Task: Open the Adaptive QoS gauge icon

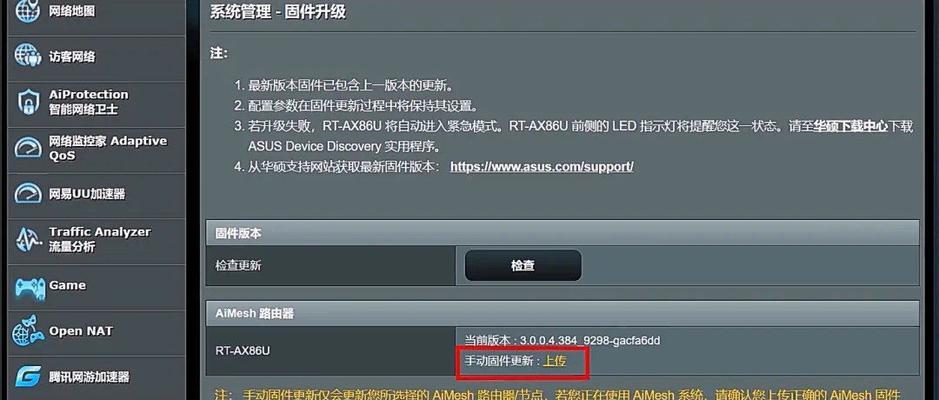Action: point(28,149)
